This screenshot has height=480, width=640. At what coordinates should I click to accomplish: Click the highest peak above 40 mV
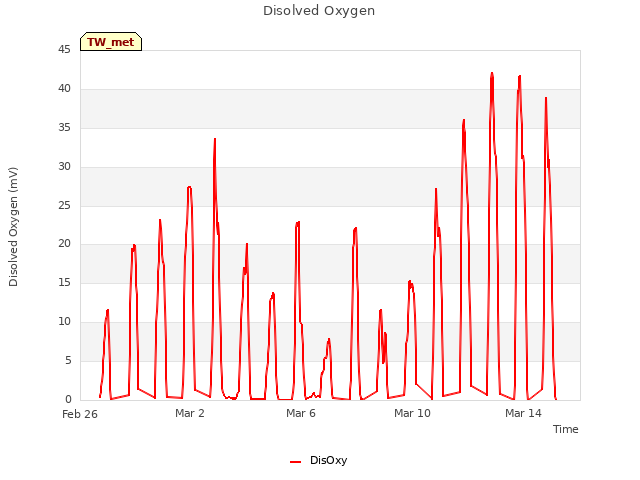pos(492,73)
